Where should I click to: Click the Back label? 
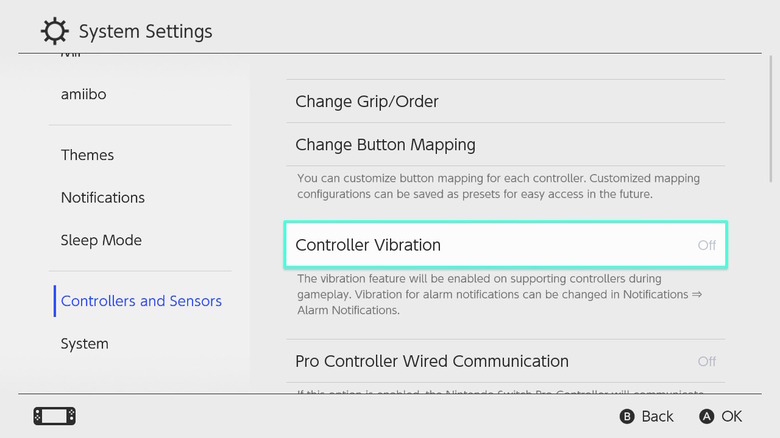657,416
